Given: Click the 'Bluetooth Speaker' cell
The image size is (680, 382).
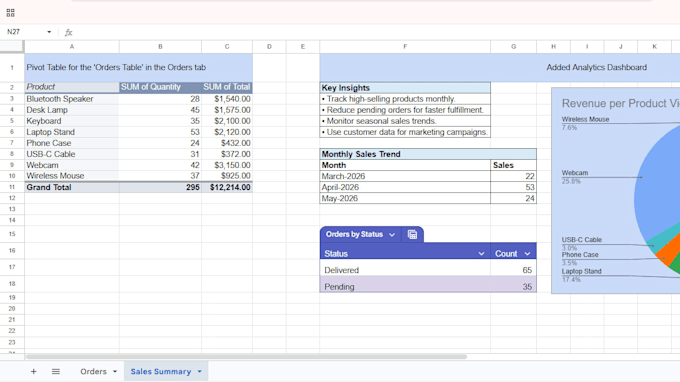Looking at the screenshot, I should (x=72, y=99).
